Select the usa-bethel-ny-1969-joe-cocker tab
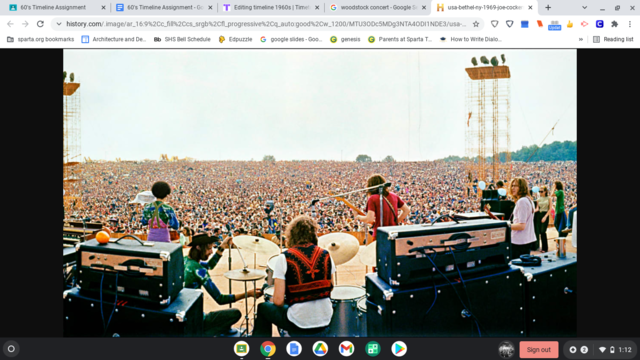640x360 pixels. pos(484,7)
